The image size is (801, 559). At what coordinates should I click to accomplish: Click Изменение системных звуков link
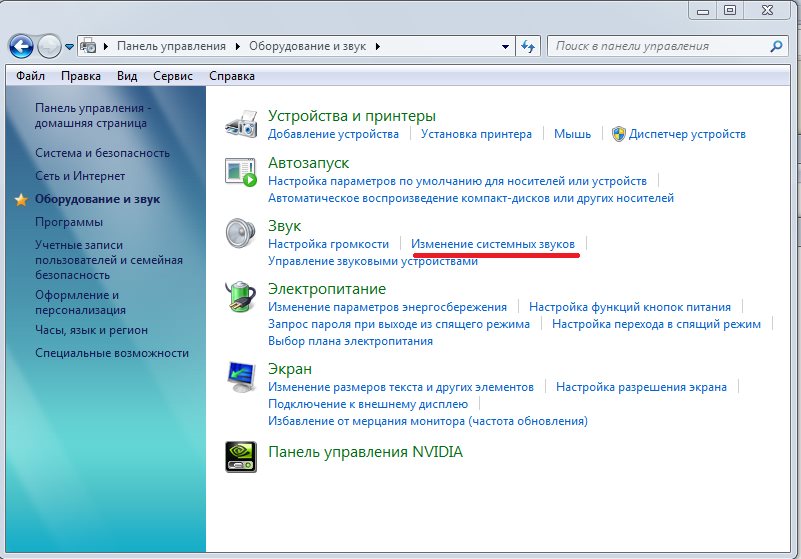click(493, 244)
